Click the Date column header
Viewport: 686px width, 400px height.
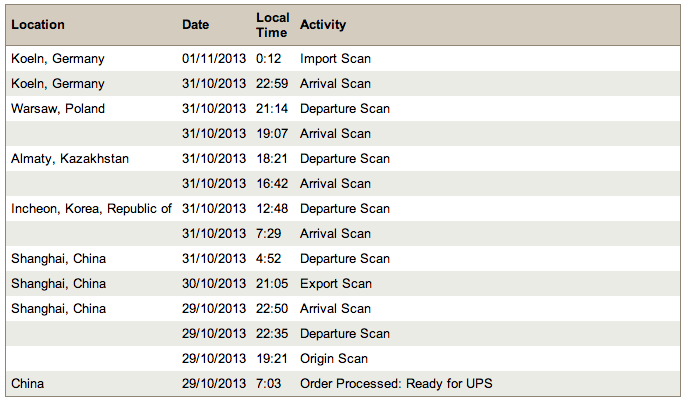click(x=196, y=25)
